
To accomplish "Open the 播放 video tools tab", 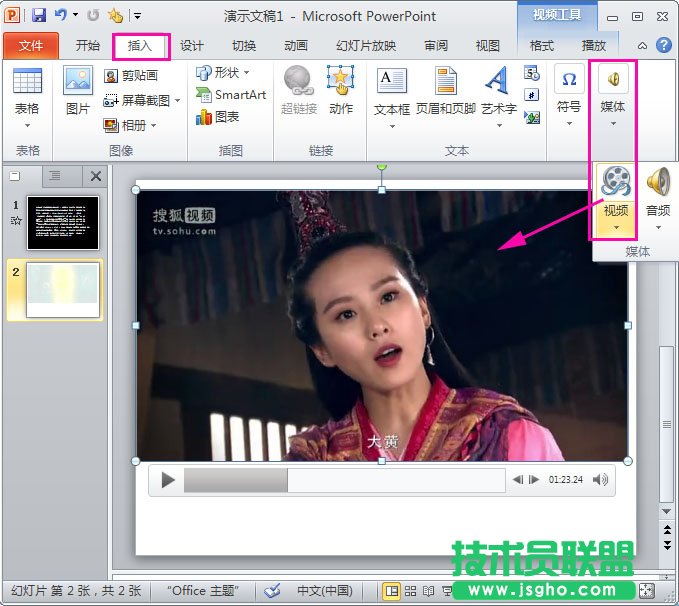I will [594, 45].
